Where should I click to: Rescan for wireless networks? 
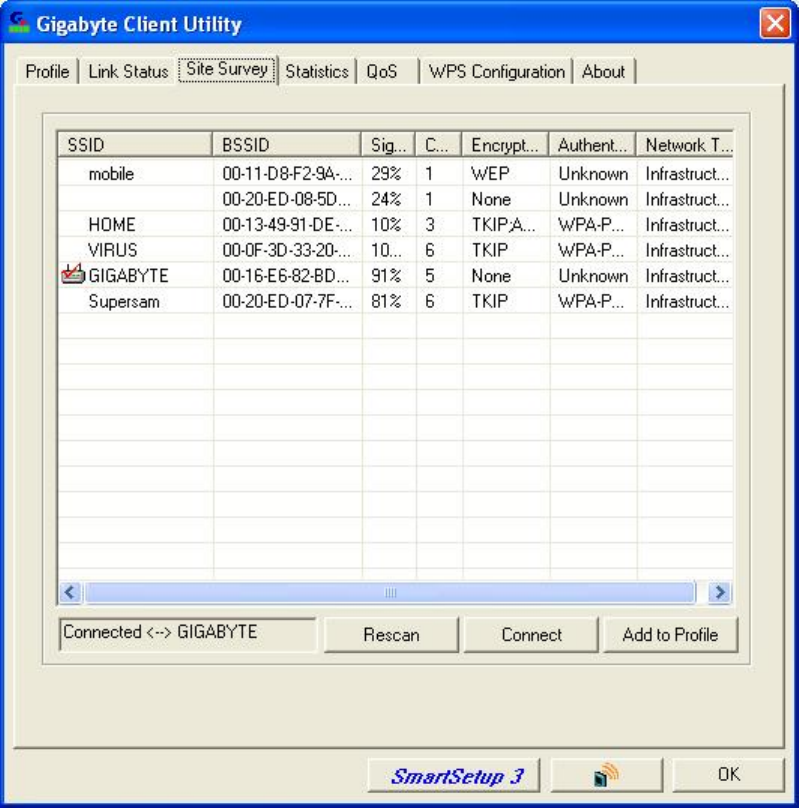coord(391,634)
